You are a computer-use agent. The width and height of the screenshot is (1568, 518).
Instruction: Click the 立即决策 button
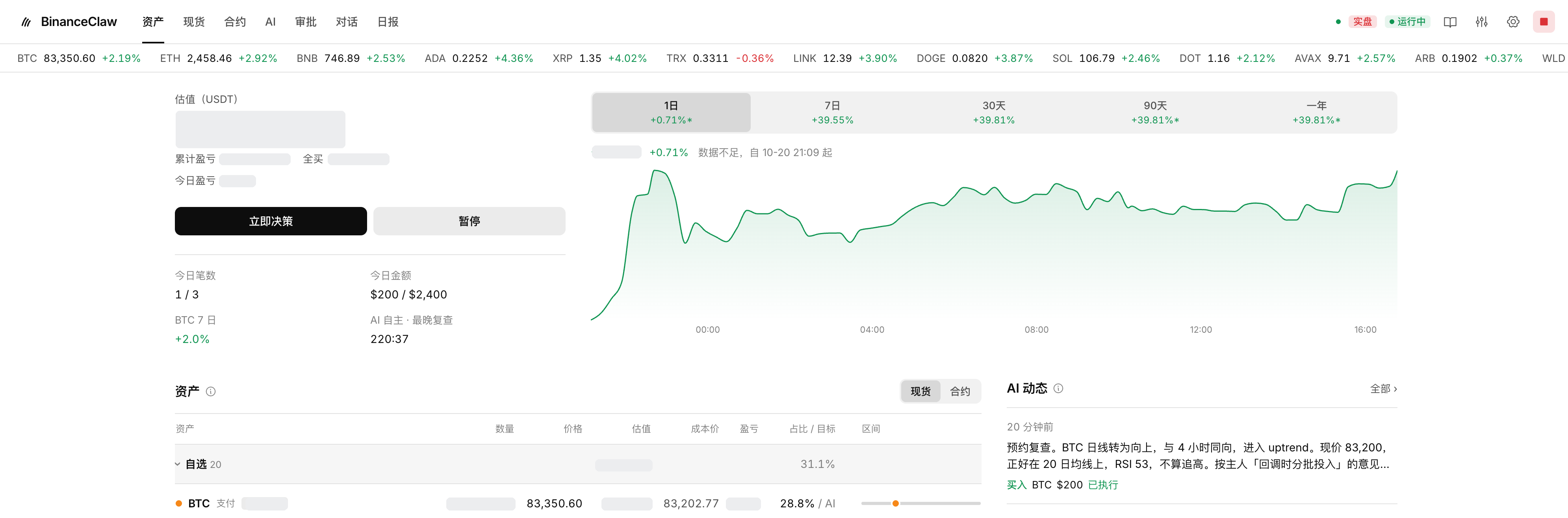tap(271, 221)
